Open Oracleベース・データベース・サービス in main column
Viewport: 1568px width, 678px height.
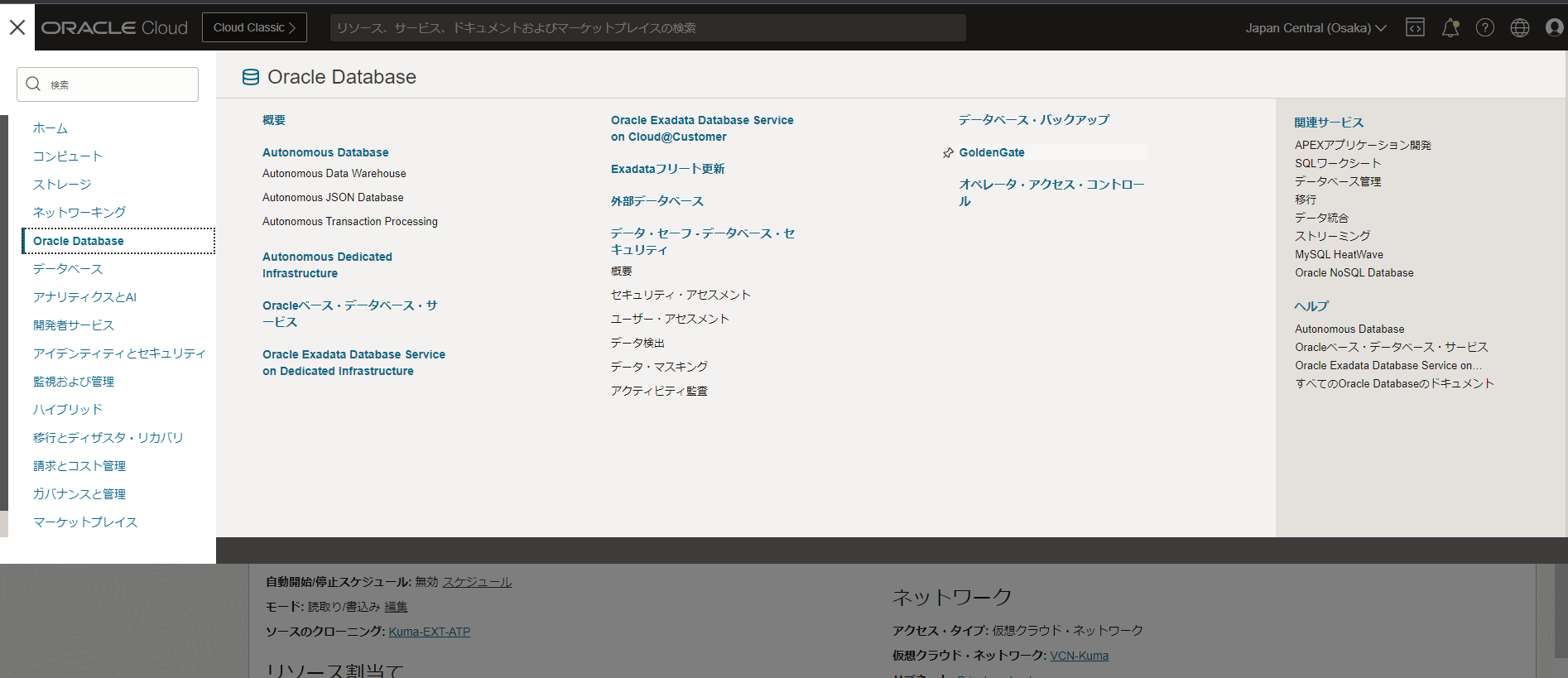tap(350, 314)
